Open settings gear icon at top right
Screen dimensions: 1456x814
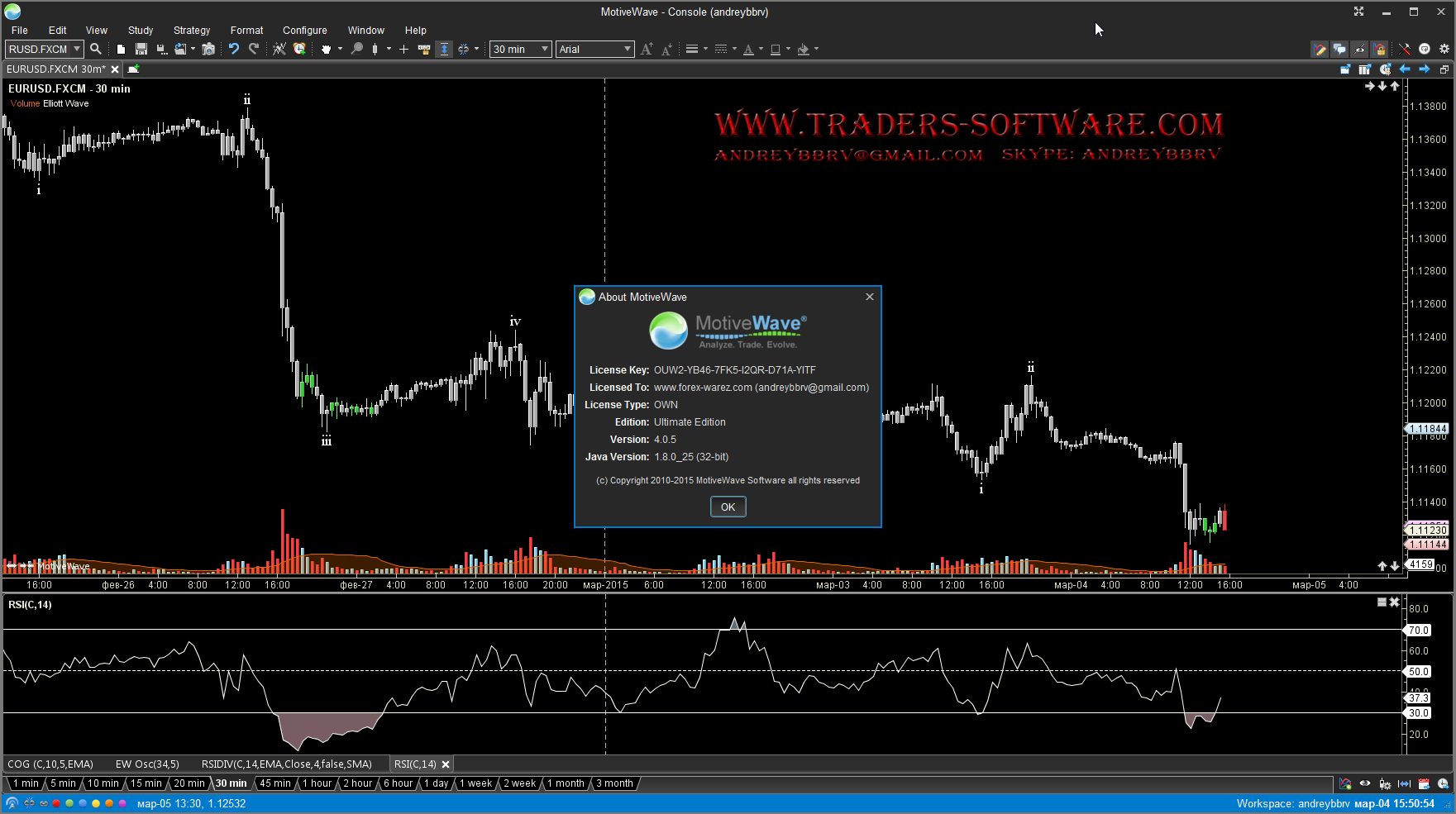click(x=1444, y=49)
